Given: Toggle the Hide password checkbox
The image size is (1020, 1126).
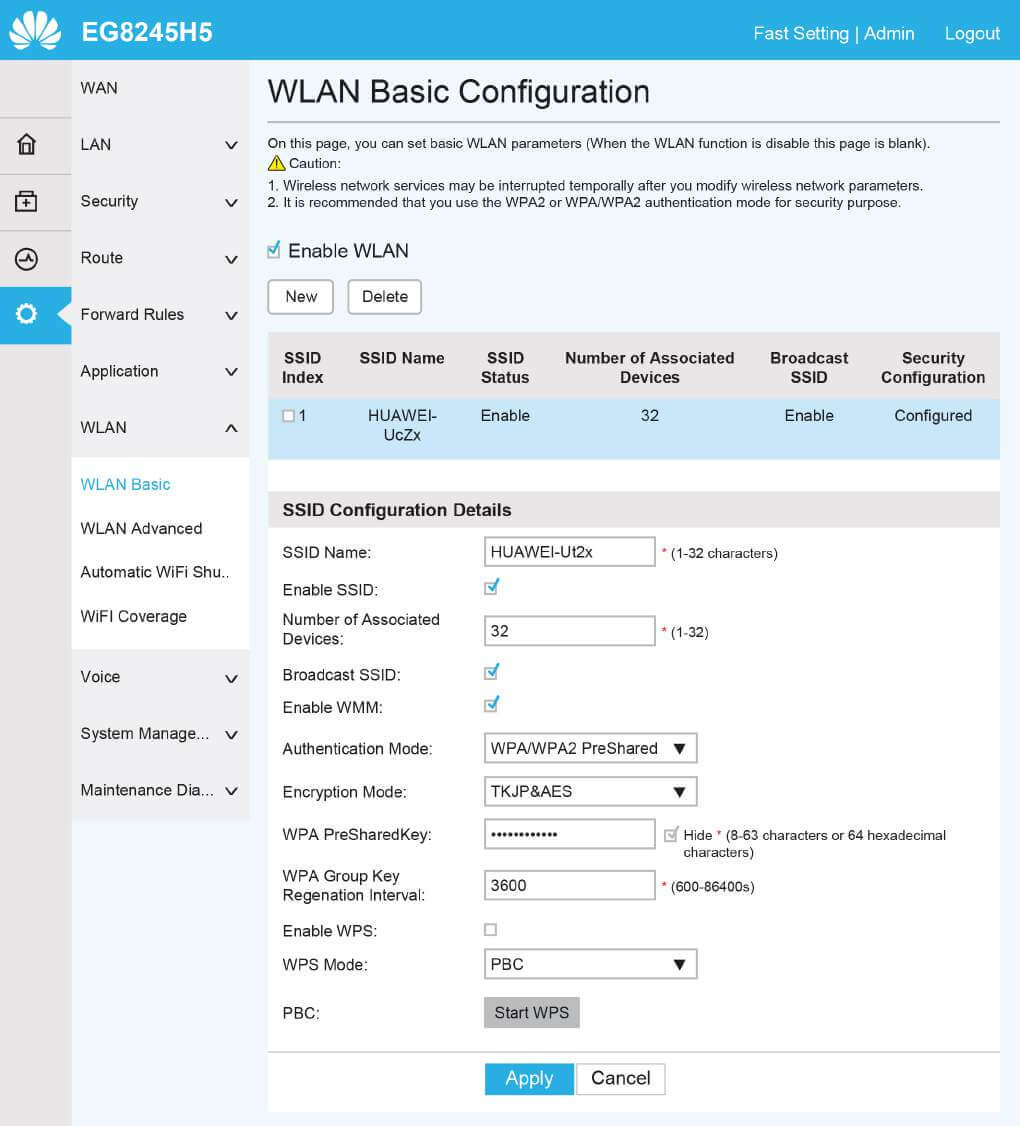Looking at the screenshot, I should tap(671, 834).
